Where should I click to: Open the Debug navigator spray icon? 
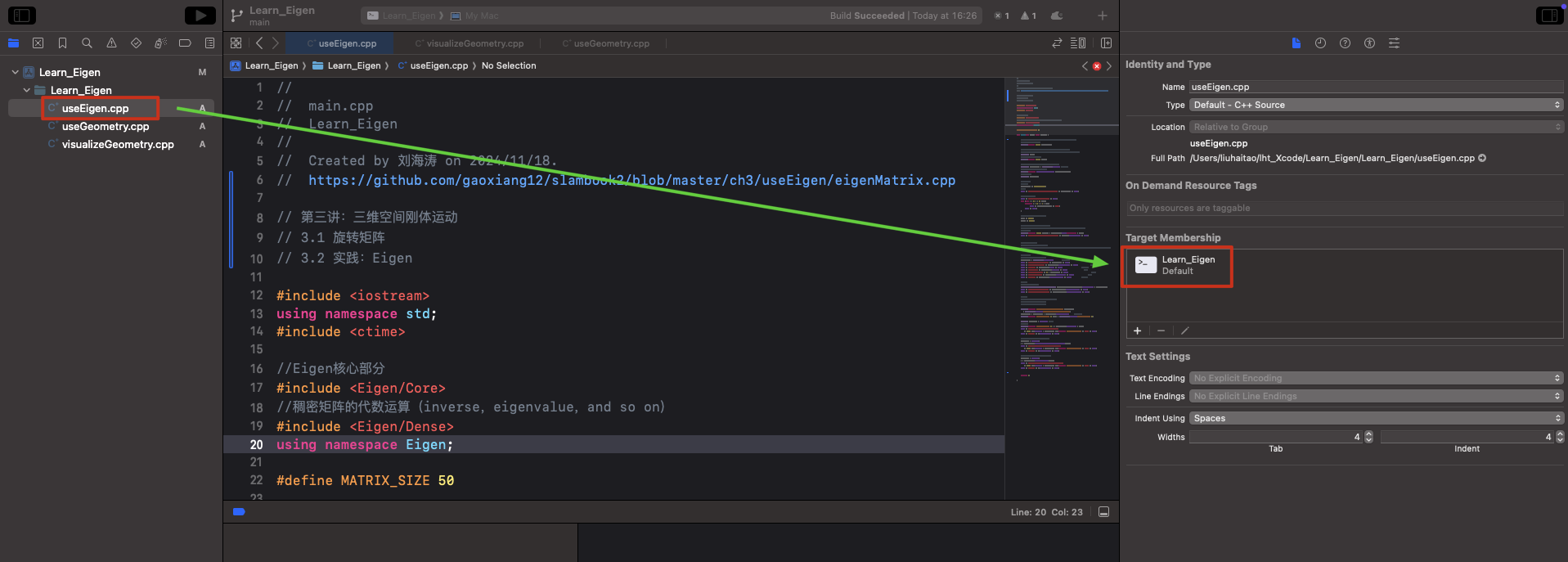point(160,43)
